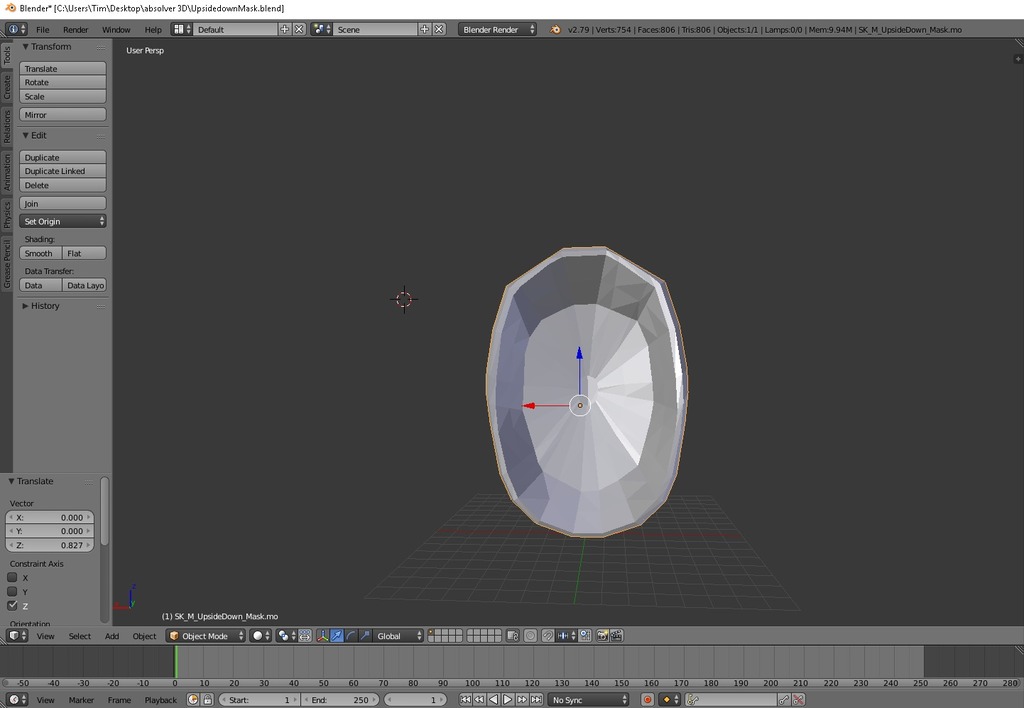The width and height of the screenshot is (1024, 708).
Task: Add a new screen layout with plus icon
Action: click(x=284, y=29)
